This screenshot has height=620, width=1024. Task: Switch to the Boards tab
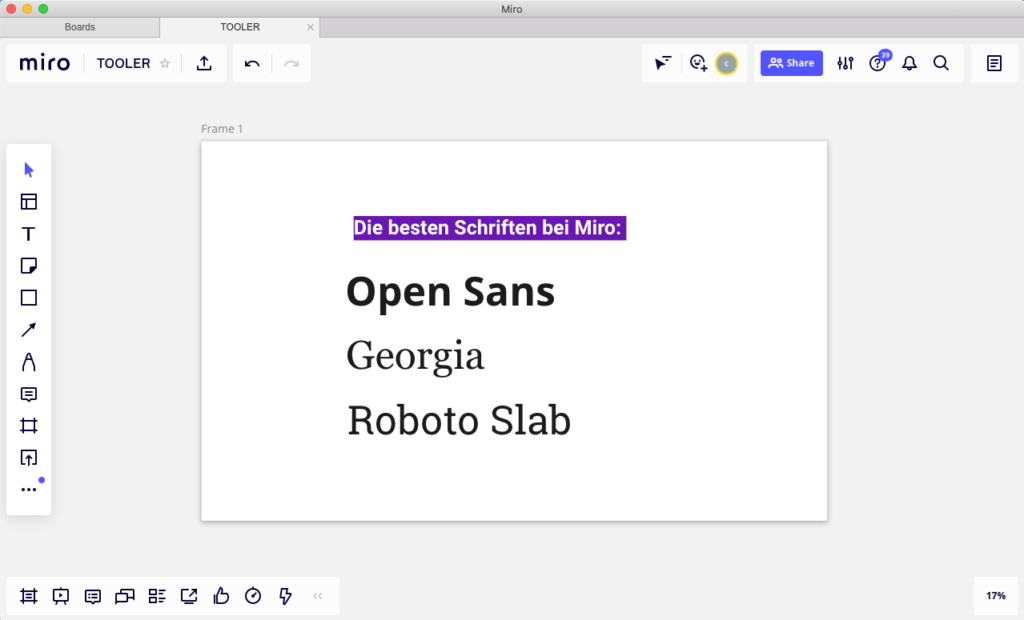(80, 27)
